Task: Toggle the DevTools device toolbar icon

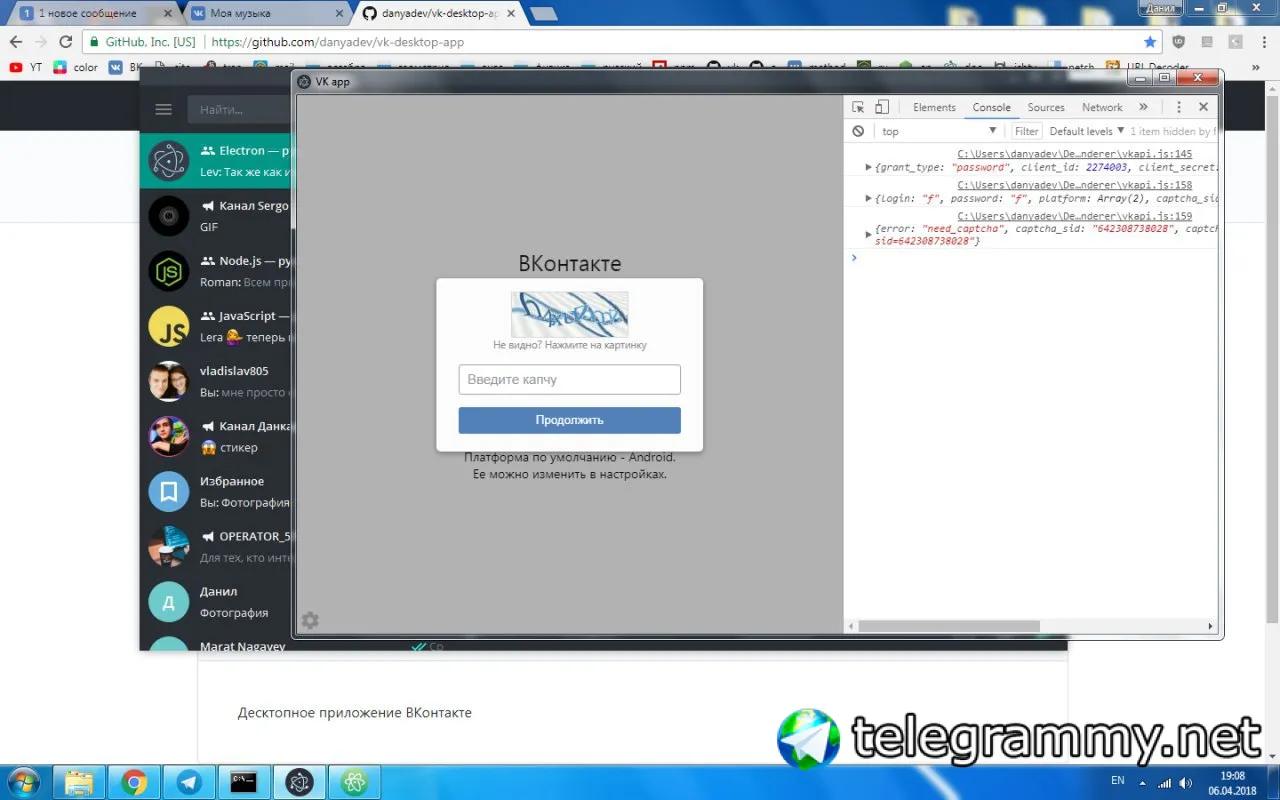Action: [882, 107]
